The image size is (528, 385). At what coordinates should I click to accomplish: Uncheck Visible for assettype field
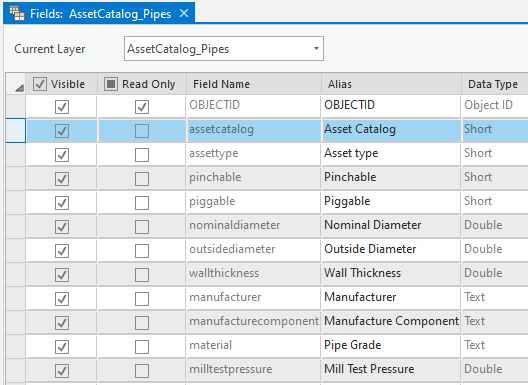[62, 155]
